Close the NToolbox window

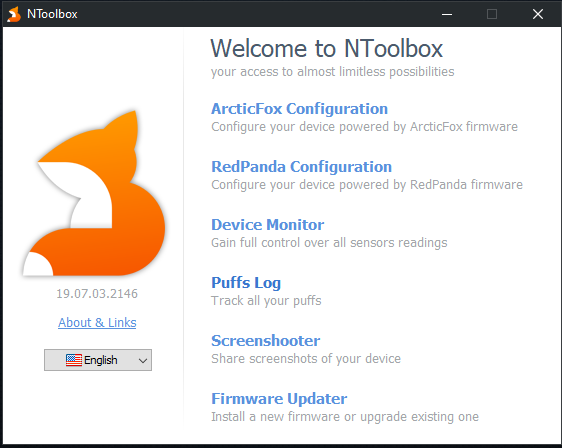click(538, 14)
